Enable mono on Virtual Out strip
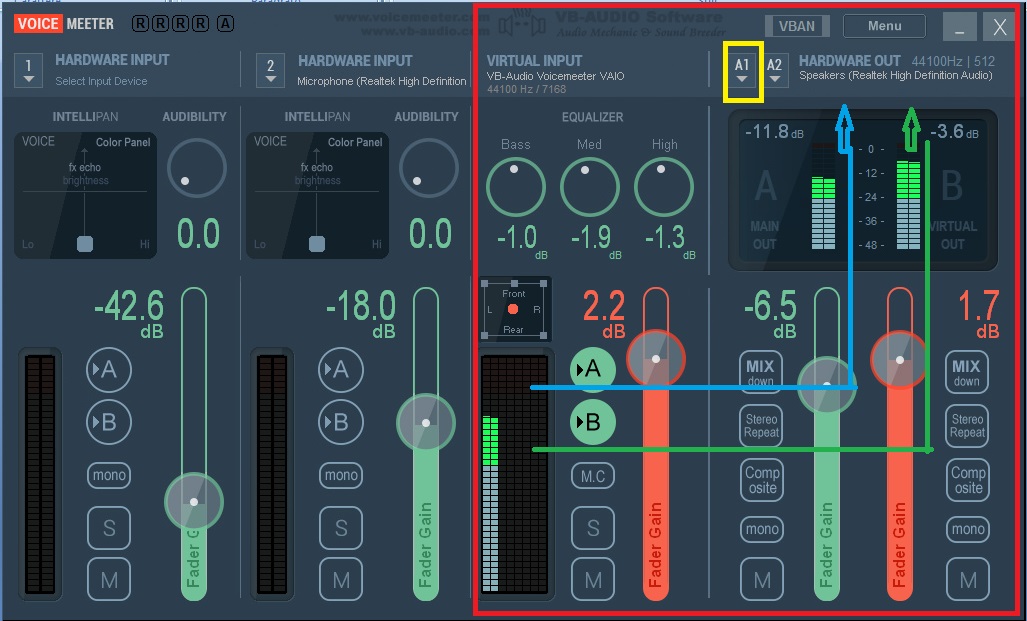The height and width of the screenshot is (621, 1027). 968,529
